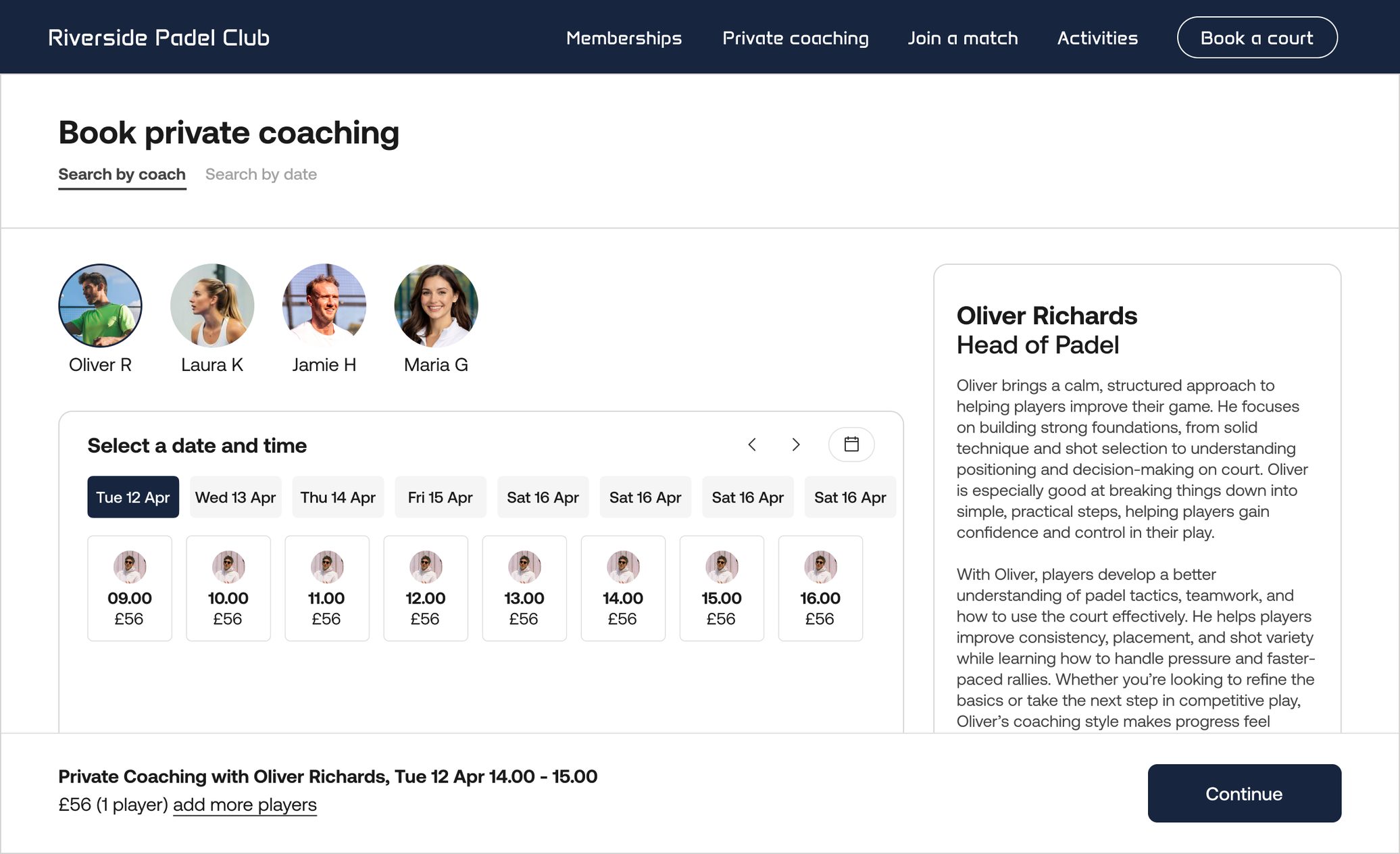Click the Book private coaching title
The width and height of the screenshot is (1400, 854).
point(229,132)
